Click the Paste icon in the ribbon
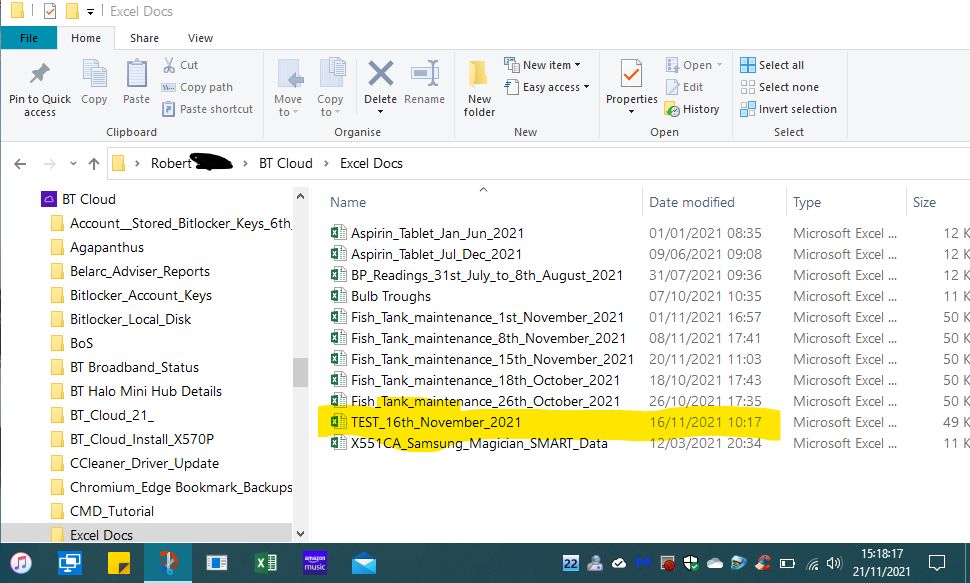Screen dimensions: 970x583 [136, 76]
